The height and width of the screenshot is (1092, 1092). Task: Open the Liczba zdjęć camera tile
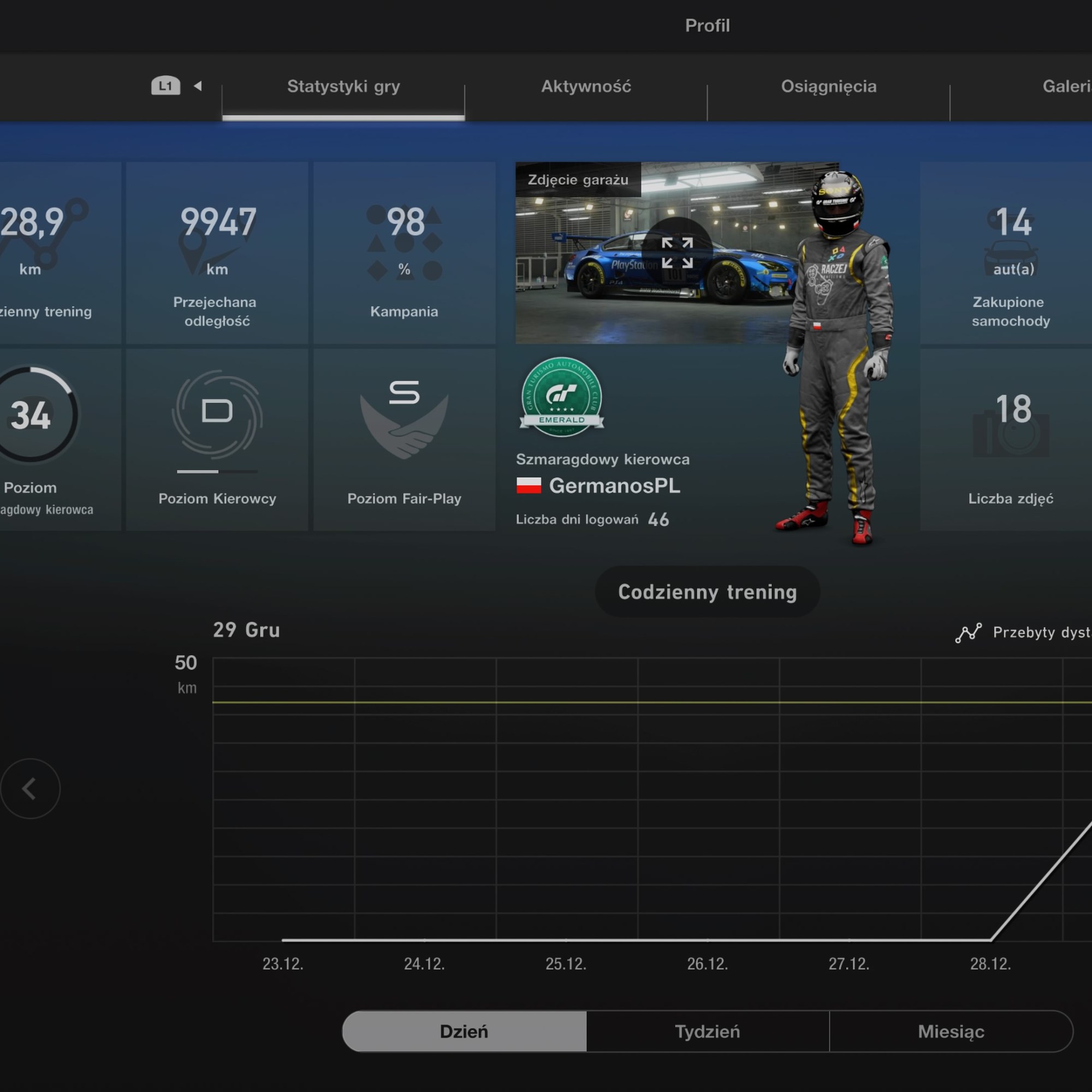[x=1011, y=439]
